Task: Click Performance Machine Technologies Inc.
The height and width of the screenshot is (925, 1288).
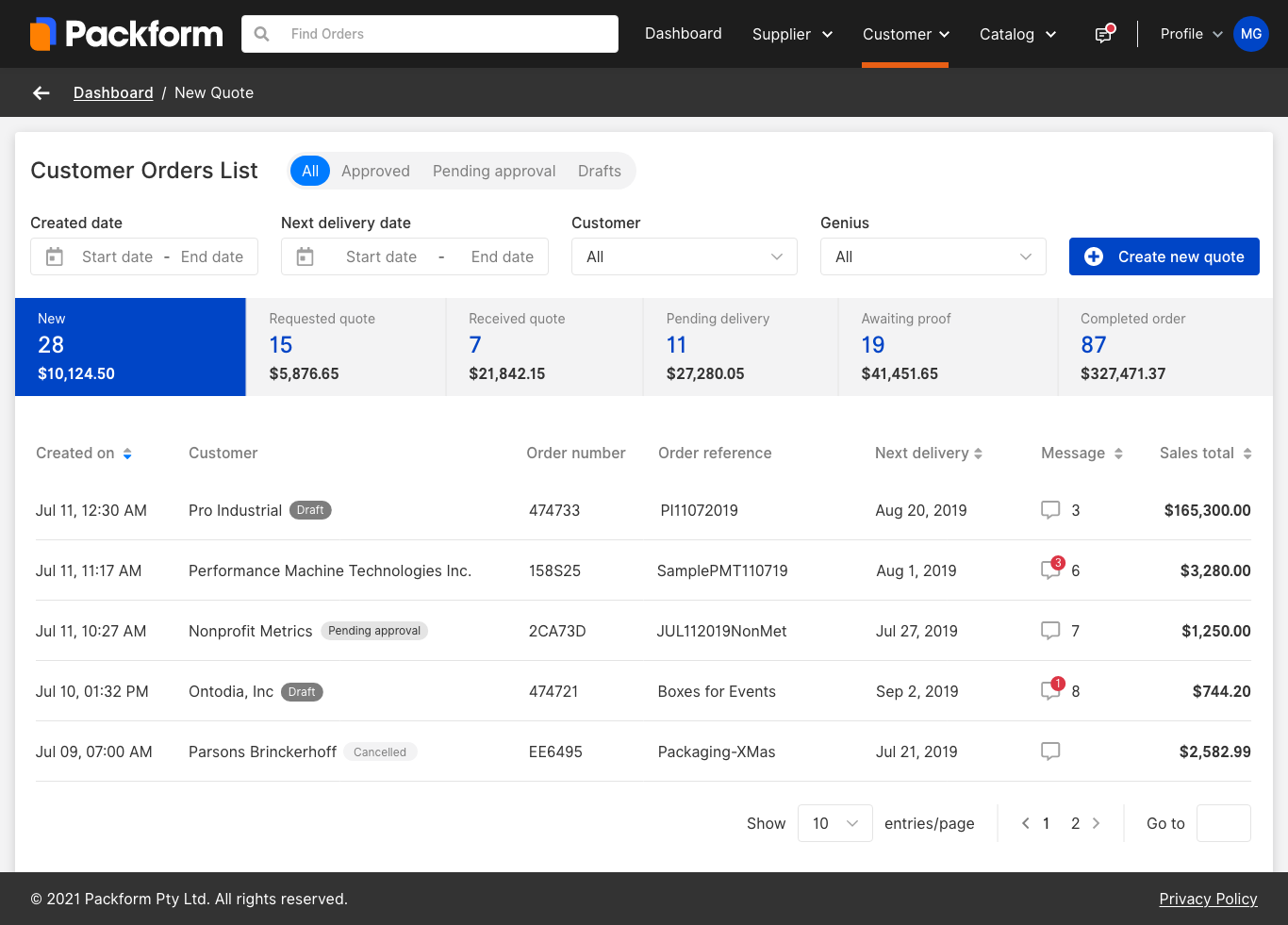Action: pos(330,570)
